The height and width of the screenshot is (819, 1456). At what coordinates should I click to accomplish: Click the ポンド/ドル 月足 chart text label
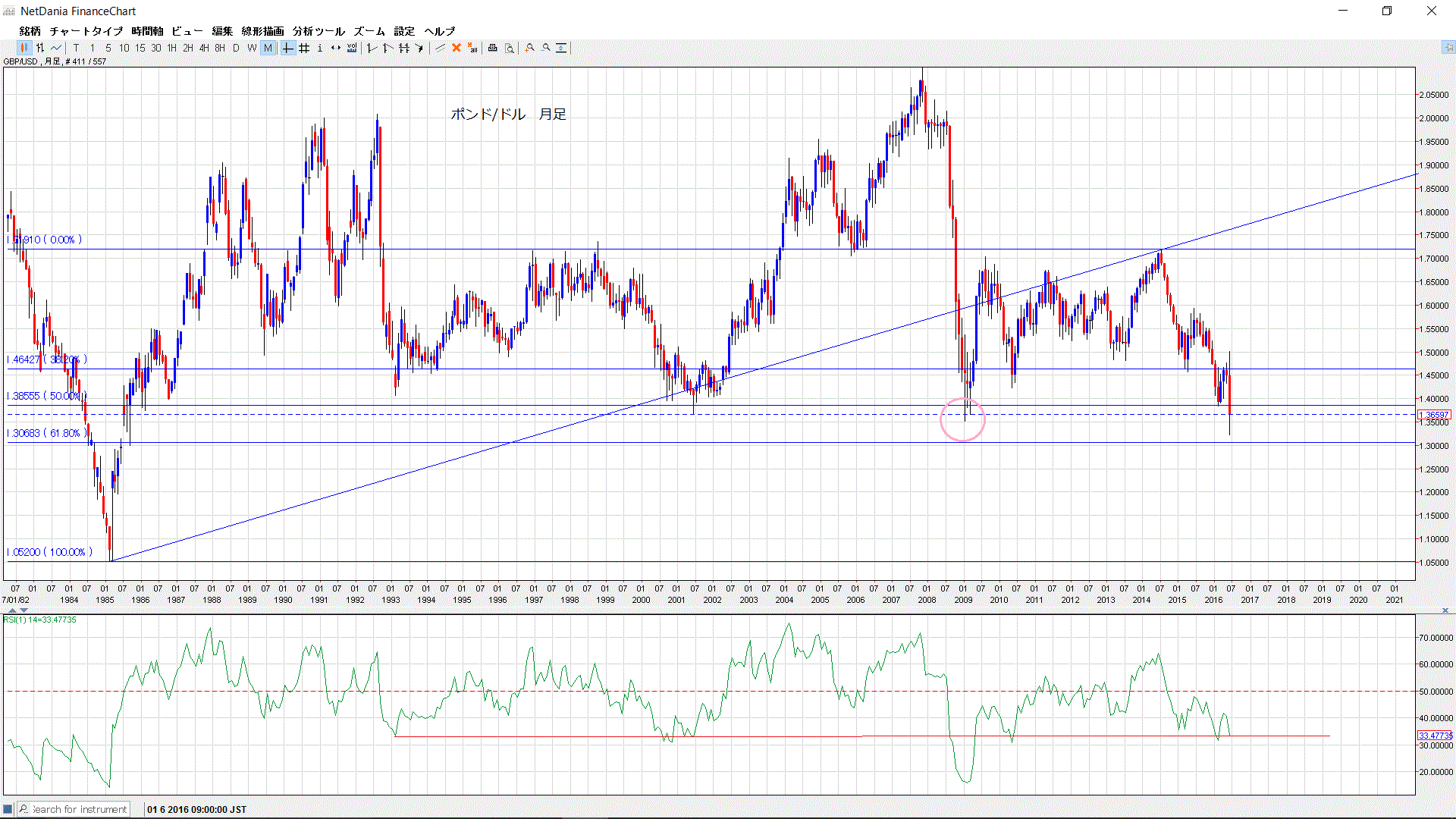pos(508,115)
